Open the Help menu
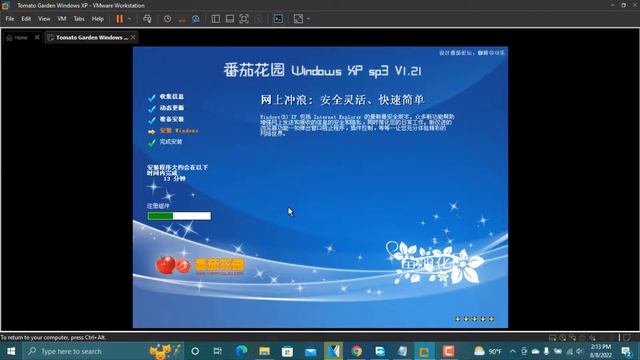 tap(98, 19)
